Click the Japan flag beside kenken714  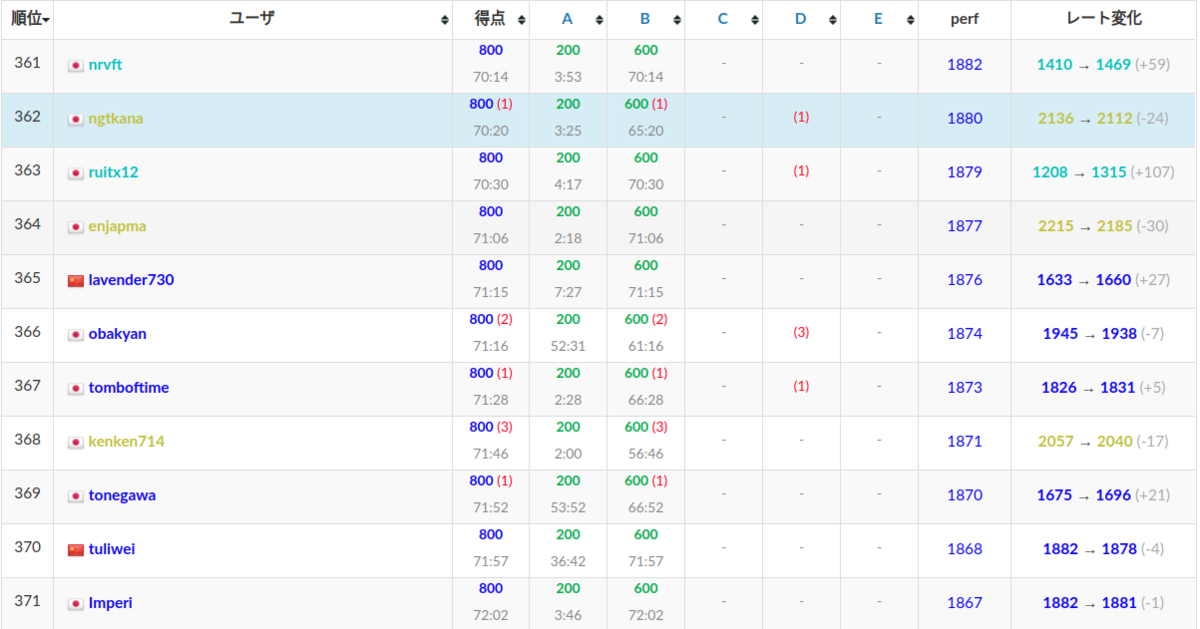[75, 443]
